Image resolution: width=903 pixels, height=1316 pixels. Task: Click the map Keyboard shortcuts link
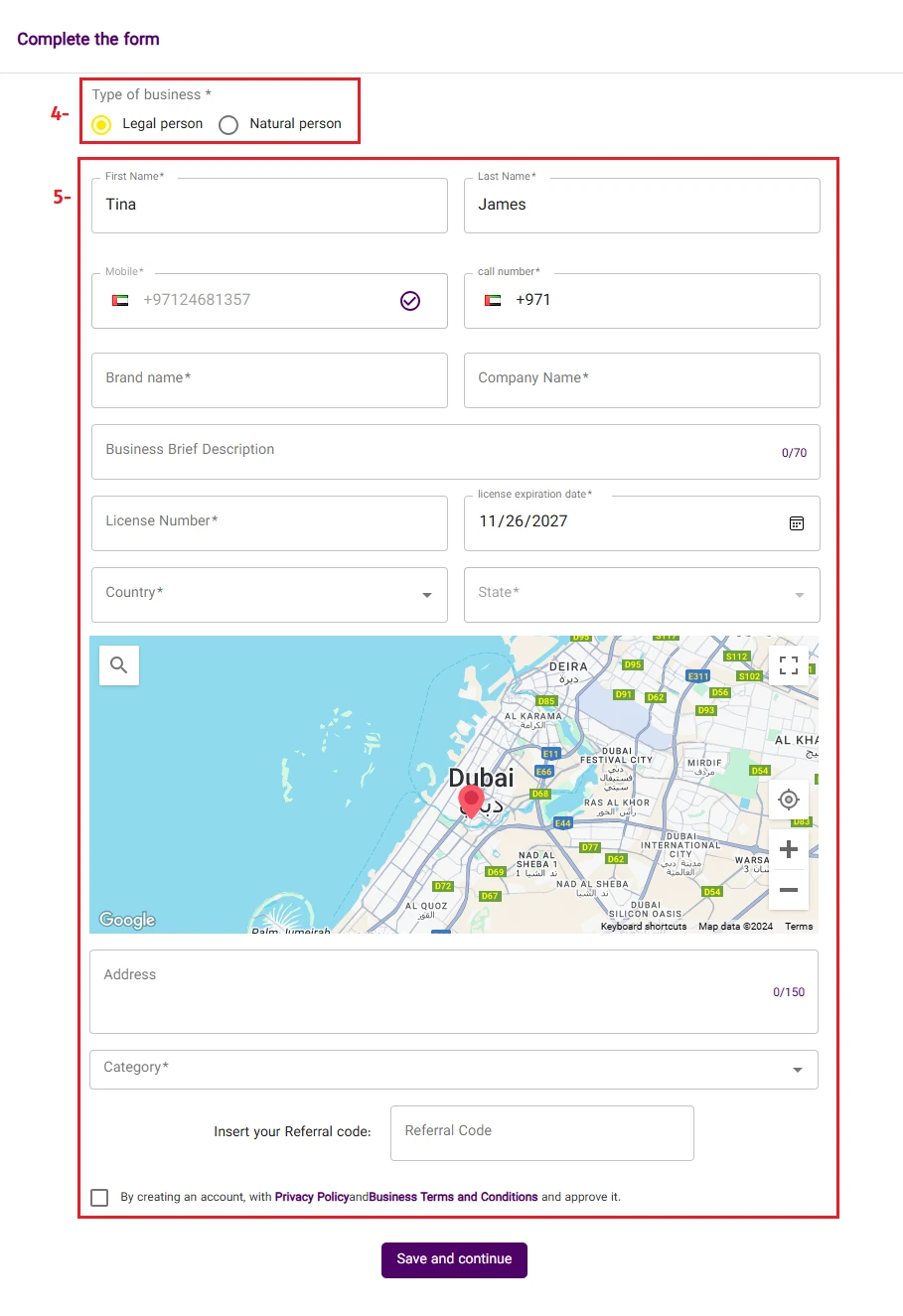pos(643,926)
